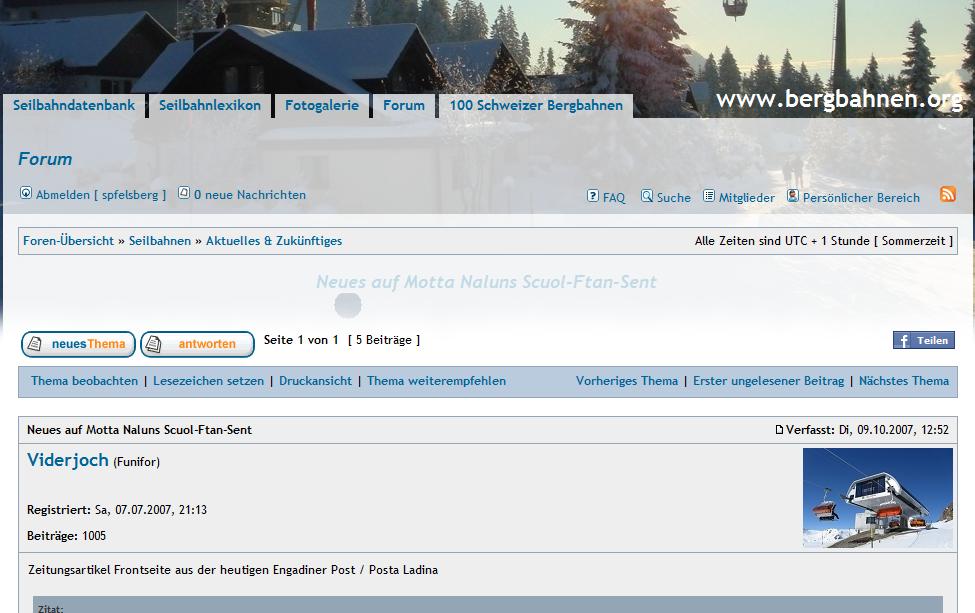This screenshot has height=613, width=975.
Task: Click the Suche magnifier icon
Action: point(647,196)
